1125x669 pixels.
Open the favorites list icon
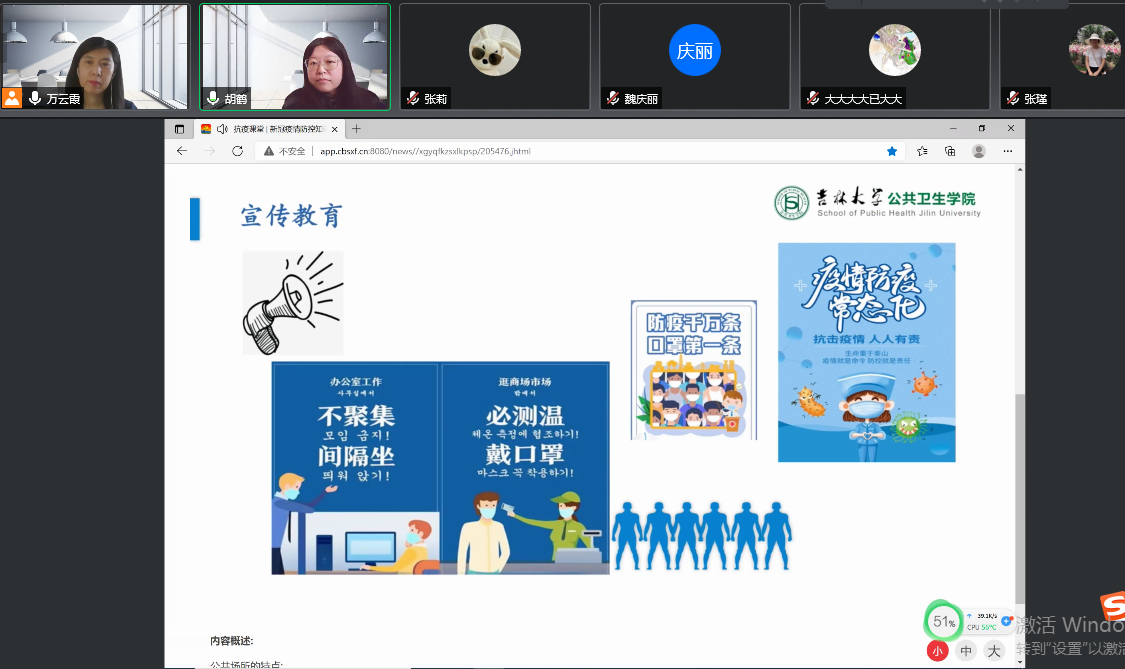922,151
